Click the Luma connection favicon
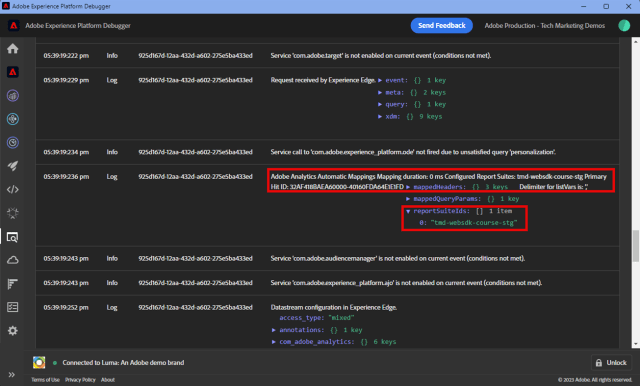This screenshot has height=386, width=640. point(39,362)
